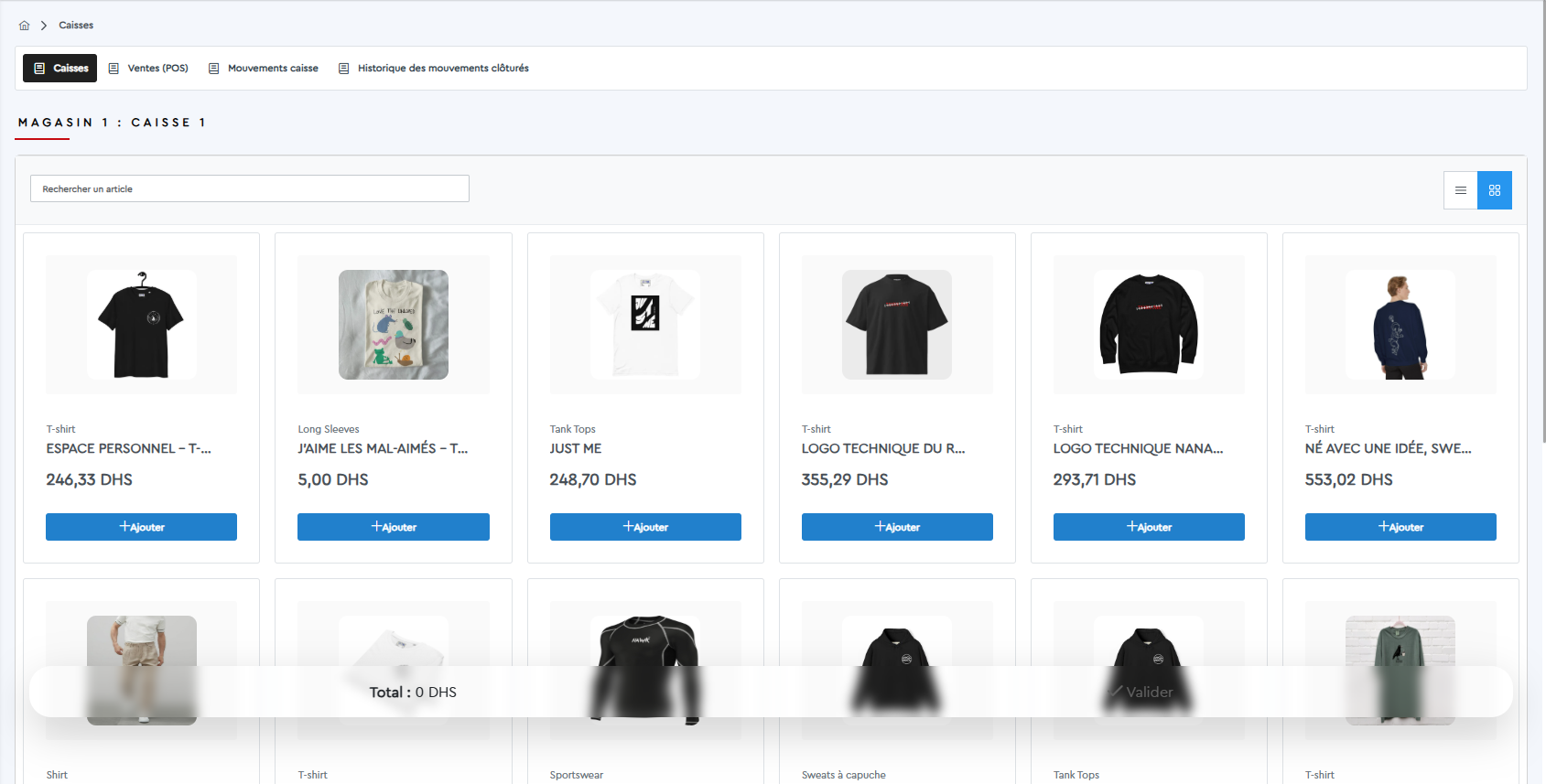Add JUST ME tank top to cart
The height and width of the screenshot is (784, 1546).
(x=645, y=527)
